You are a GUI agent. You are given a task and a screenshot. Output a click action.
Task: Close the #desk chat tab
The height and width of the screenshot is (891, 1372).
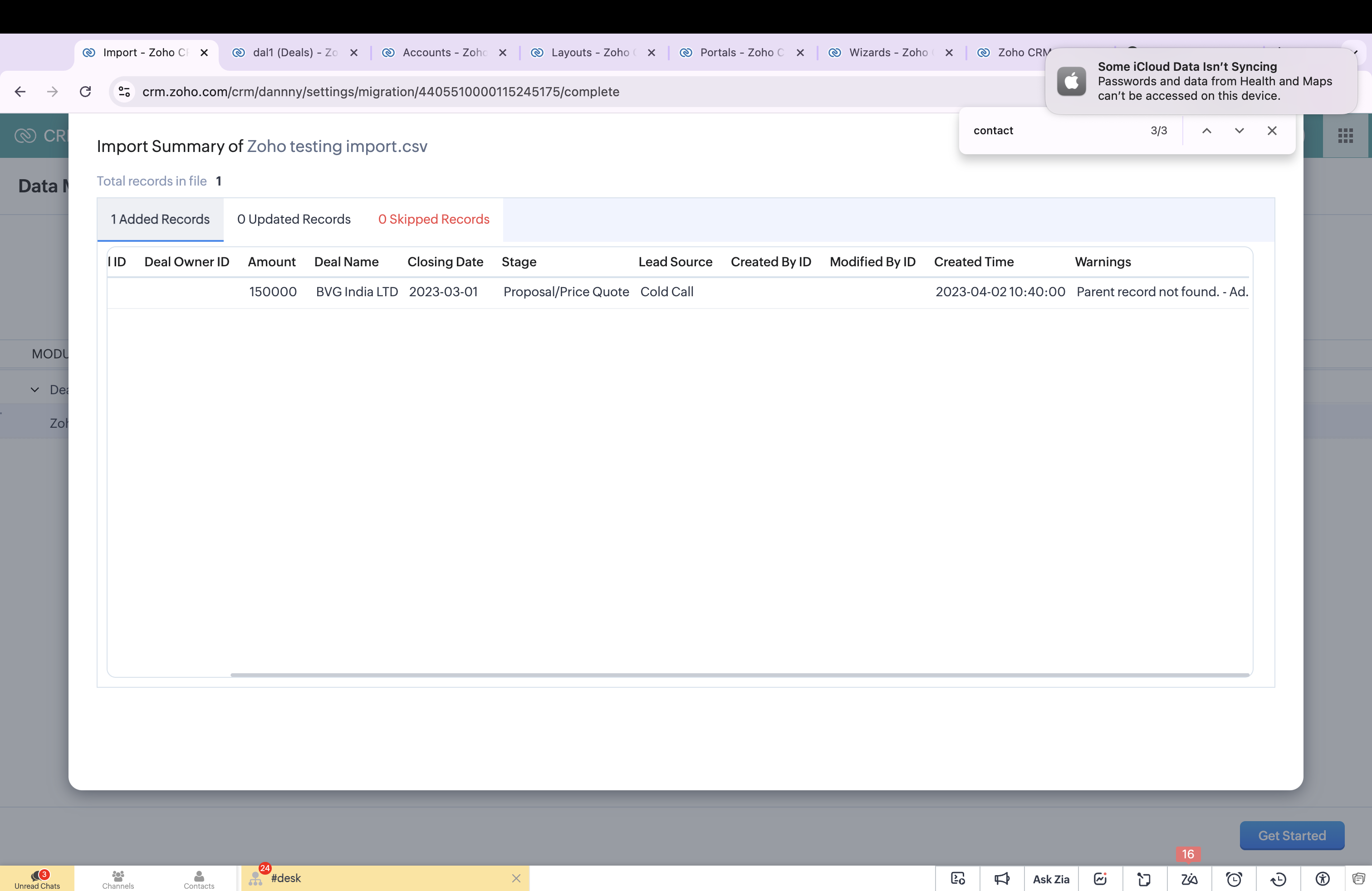[516, 878]
